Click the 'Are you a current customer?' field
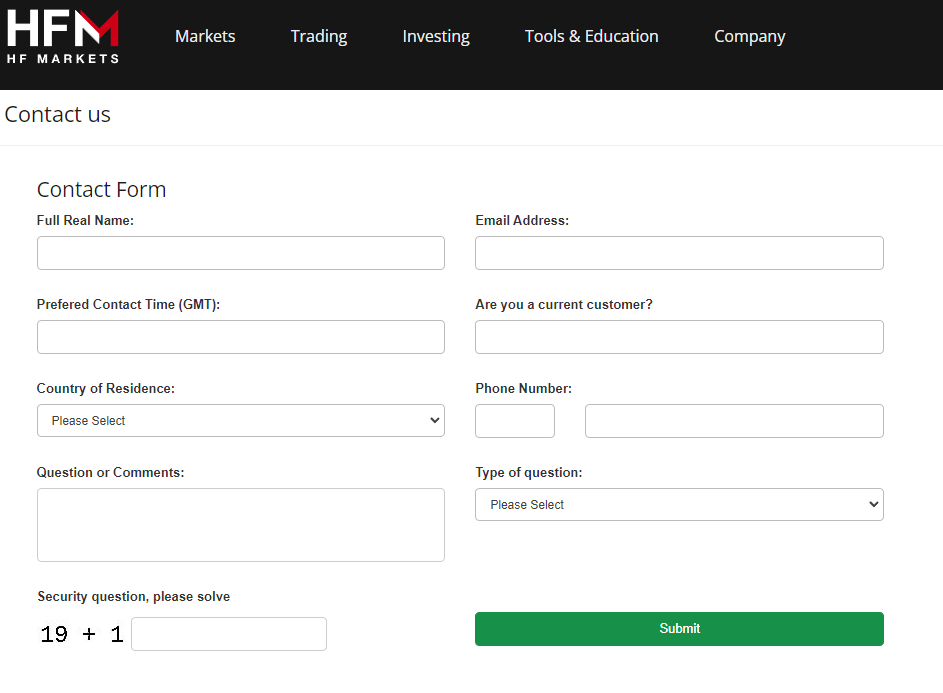Viewport: 943px width, 693px height. [679, 337]
